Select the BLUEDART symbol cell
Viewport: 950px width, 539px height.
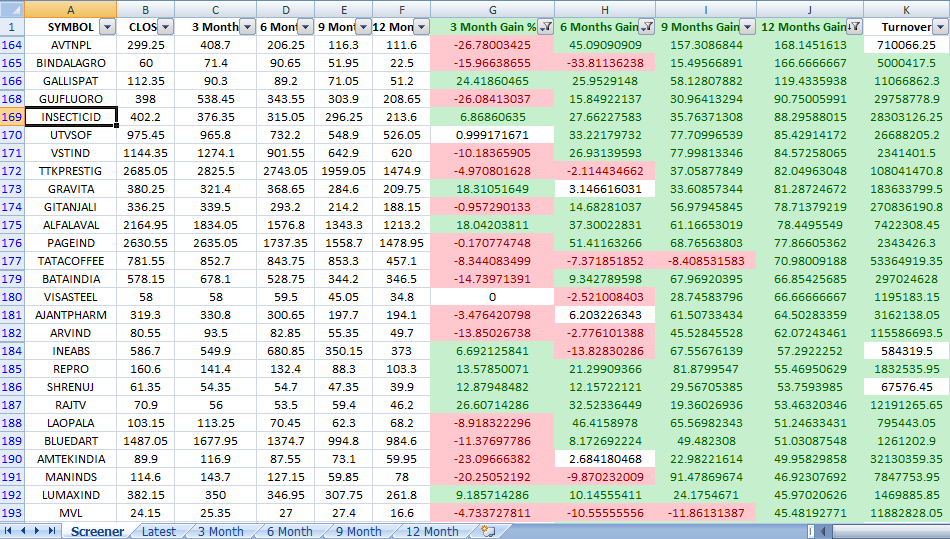pos(70,441)
